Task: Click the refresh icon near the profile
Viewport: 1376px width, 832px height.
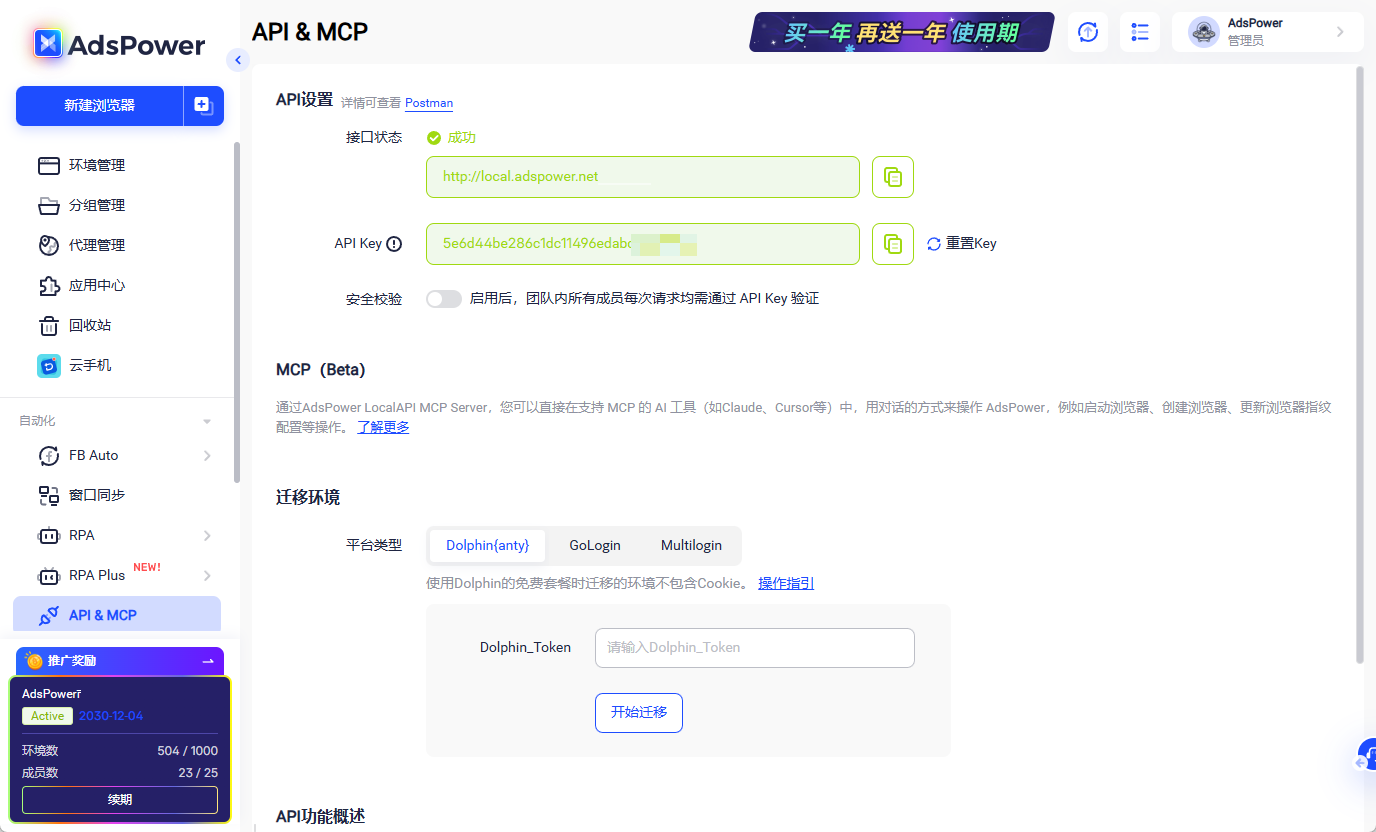Action: 1087,31
